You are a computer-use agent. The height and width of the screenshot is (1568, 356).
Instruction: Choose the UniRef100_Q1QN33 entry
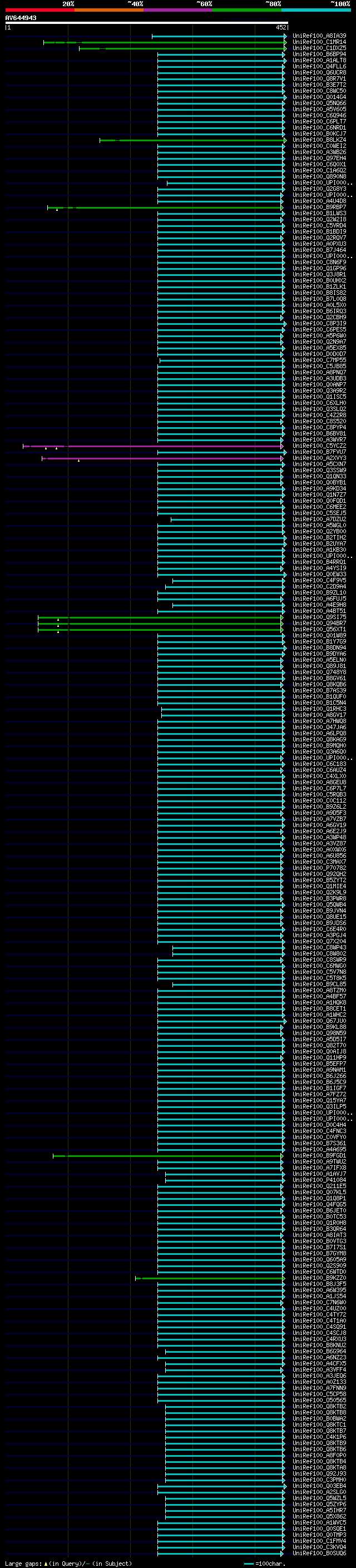pyautogui.click(x=319, y=477)
